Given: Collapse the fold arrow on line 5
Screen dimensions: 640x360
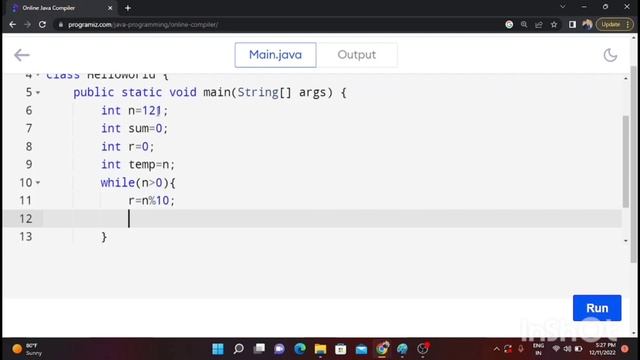Looking at the screenshot, I should [x=38, y=93].
